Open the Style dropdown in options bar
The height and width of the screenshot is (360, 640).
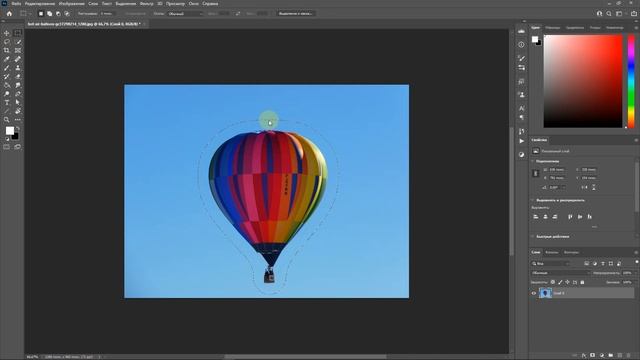click(185, 13)
